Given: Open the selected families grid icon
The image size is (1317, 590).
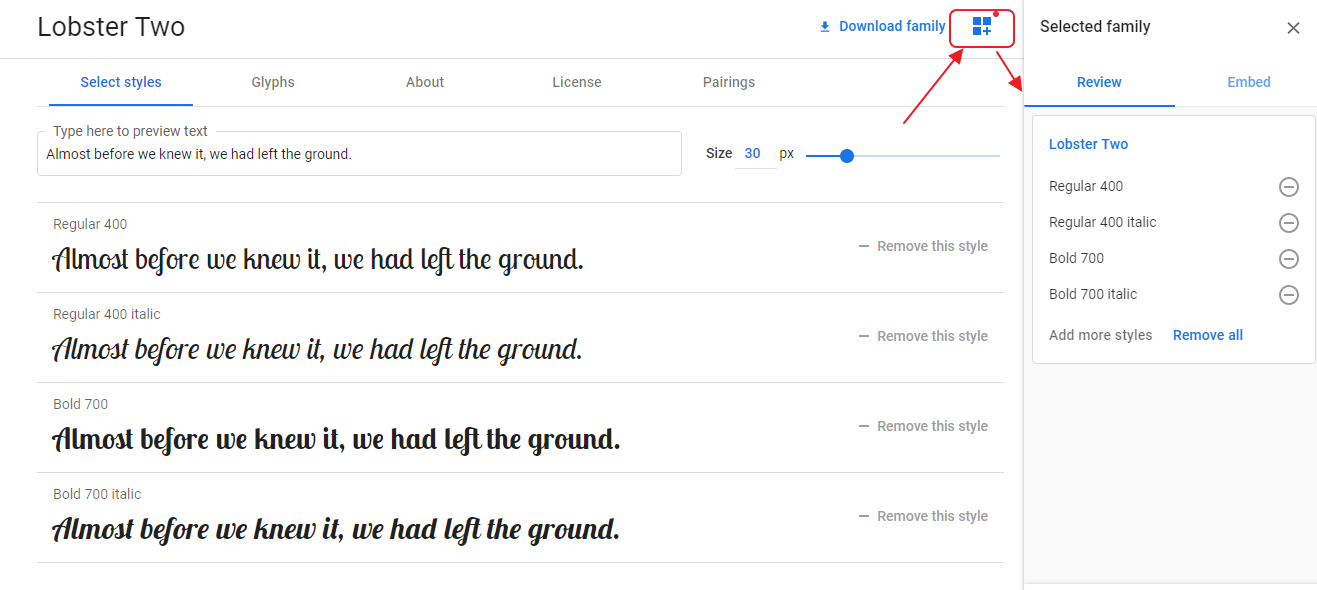Looking at the screenshot, I should [x=982, y=27].
